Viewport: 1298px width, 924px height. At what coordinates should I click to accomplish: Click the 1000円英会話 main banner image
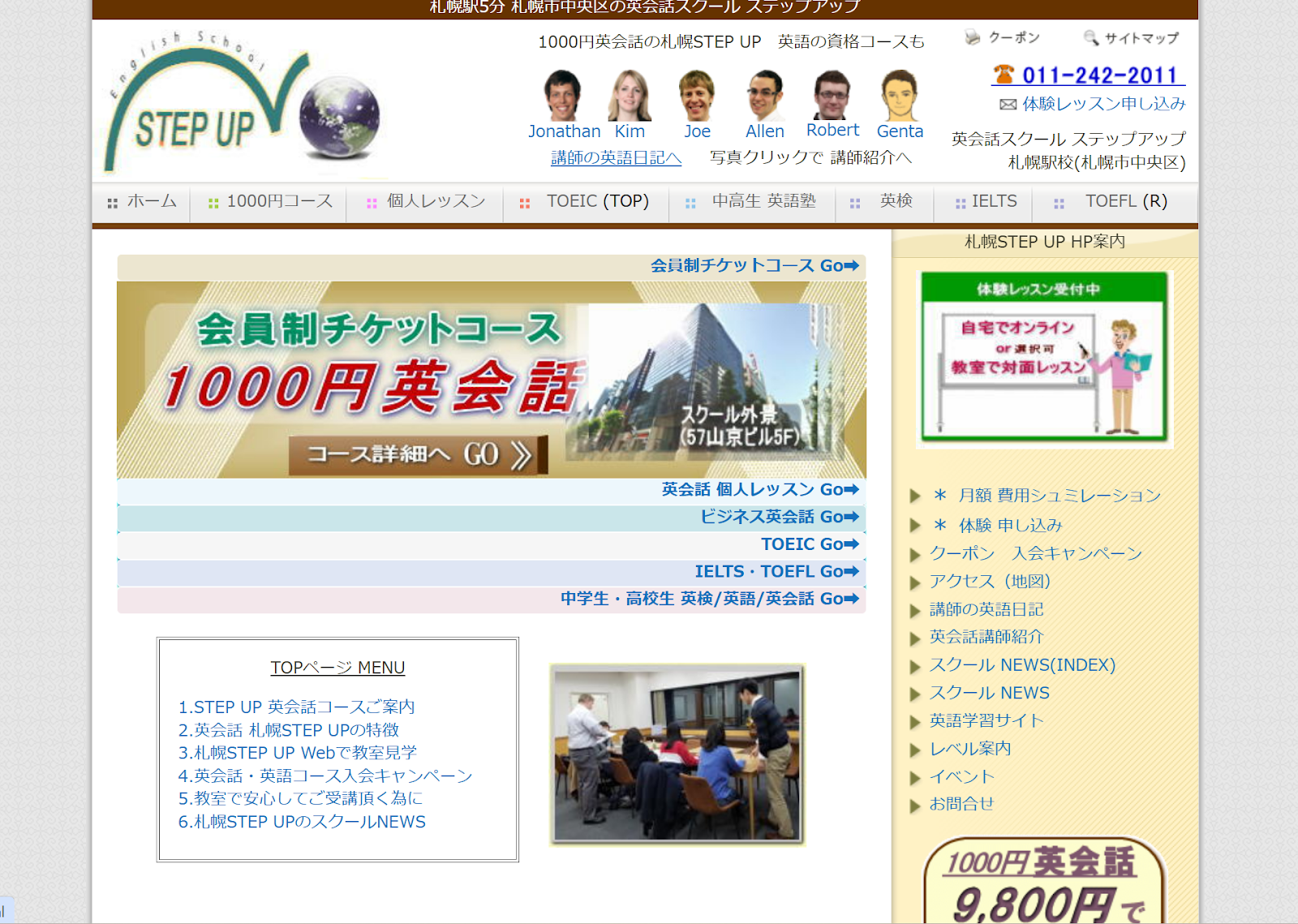[x=492, y=380]
